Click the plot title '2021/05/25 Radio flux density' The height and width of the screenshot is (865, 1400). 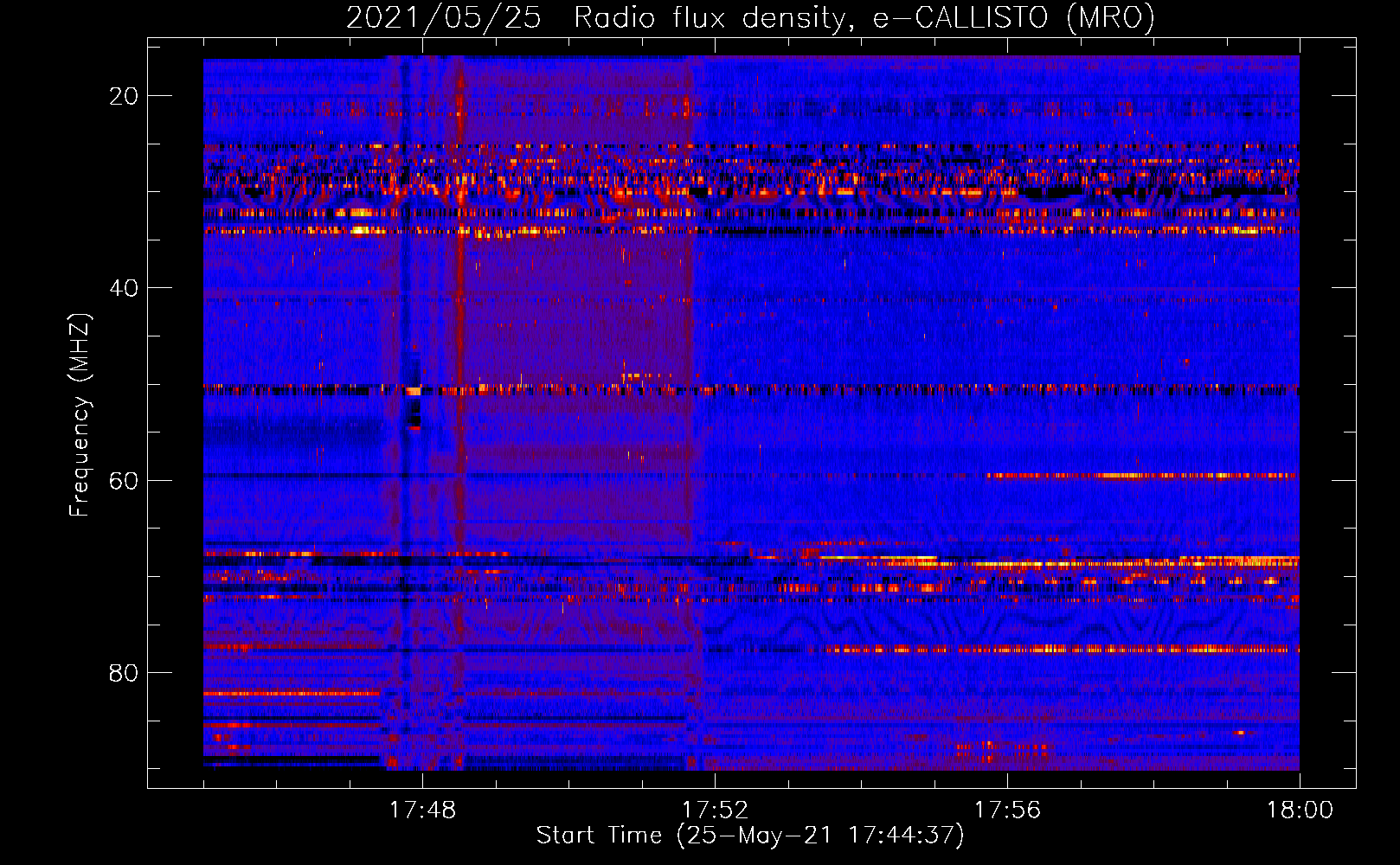[750, 17]
